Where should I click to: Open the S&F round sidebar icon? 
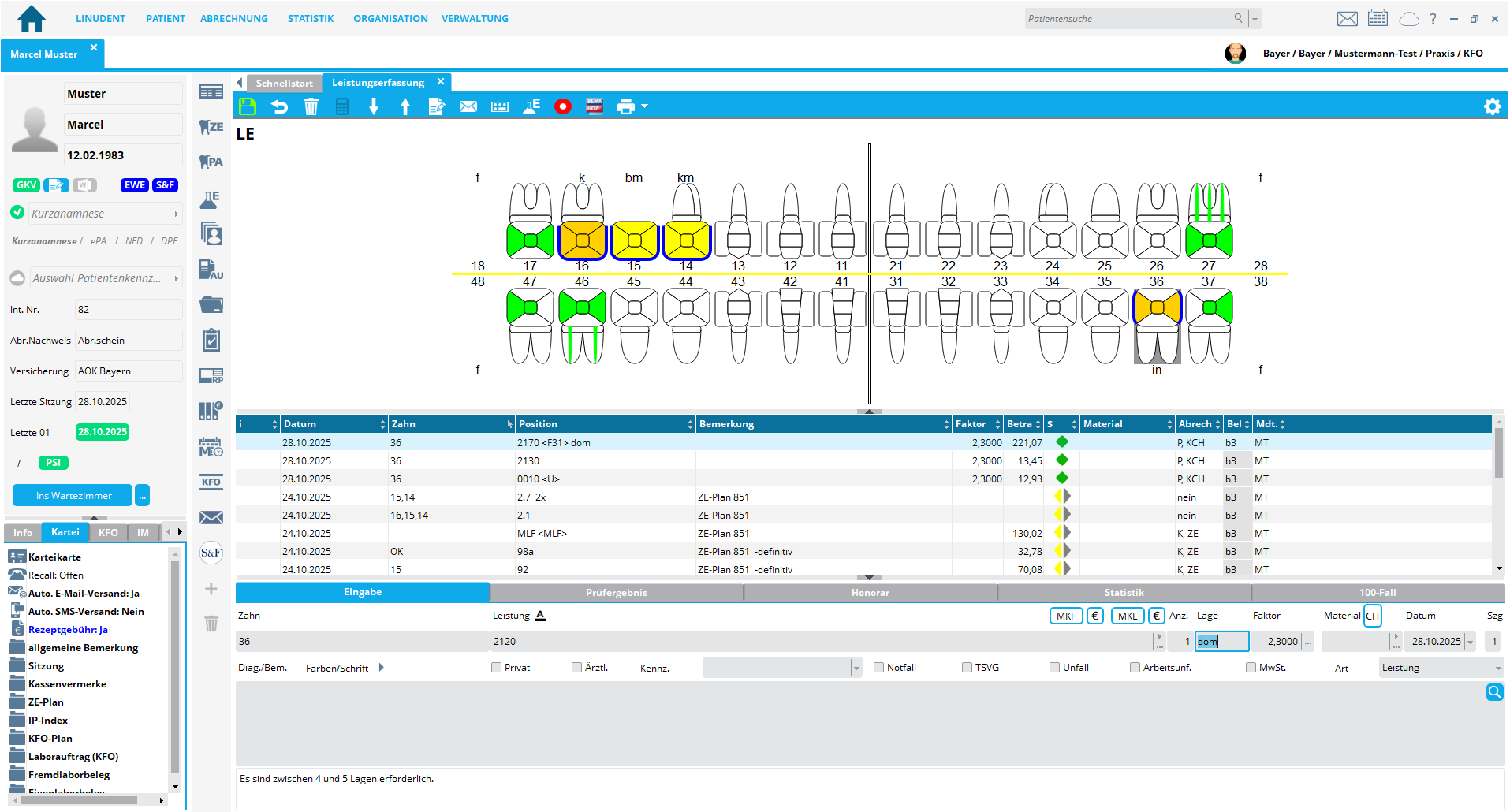[x=211, y=553]
